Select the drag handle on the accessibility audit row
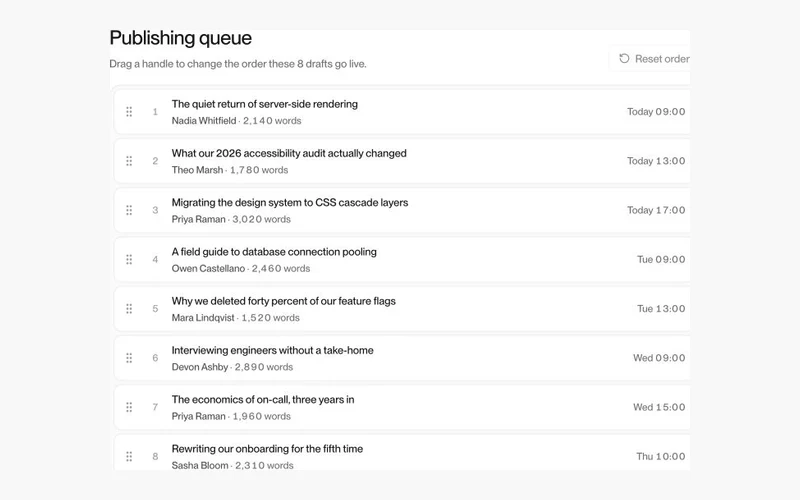Screen dimensions: 800x500 click(x=129, y=161)
